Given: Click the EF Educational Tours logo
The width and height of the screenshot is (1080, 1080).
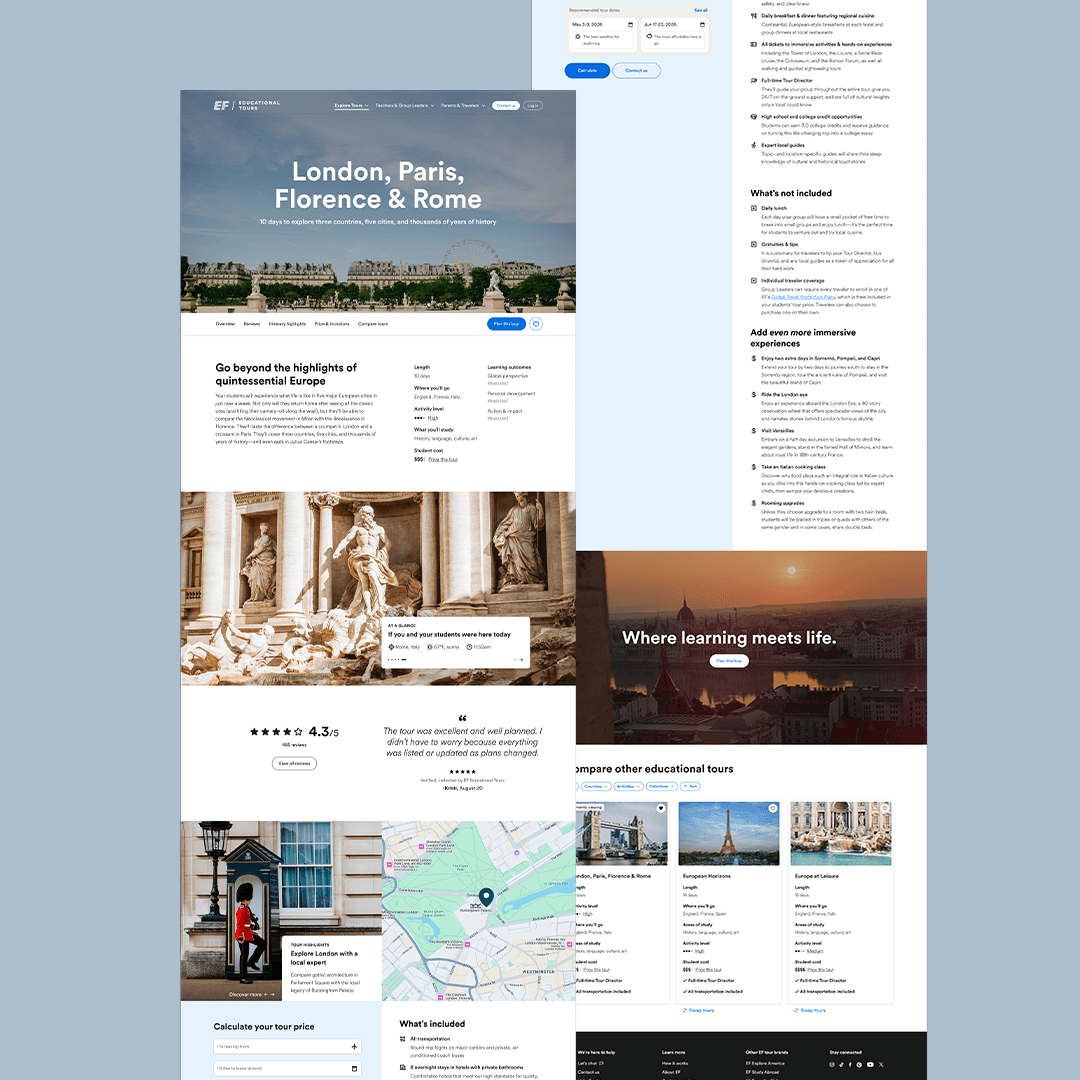Looking at the screenshot, I should click(247, 105).
